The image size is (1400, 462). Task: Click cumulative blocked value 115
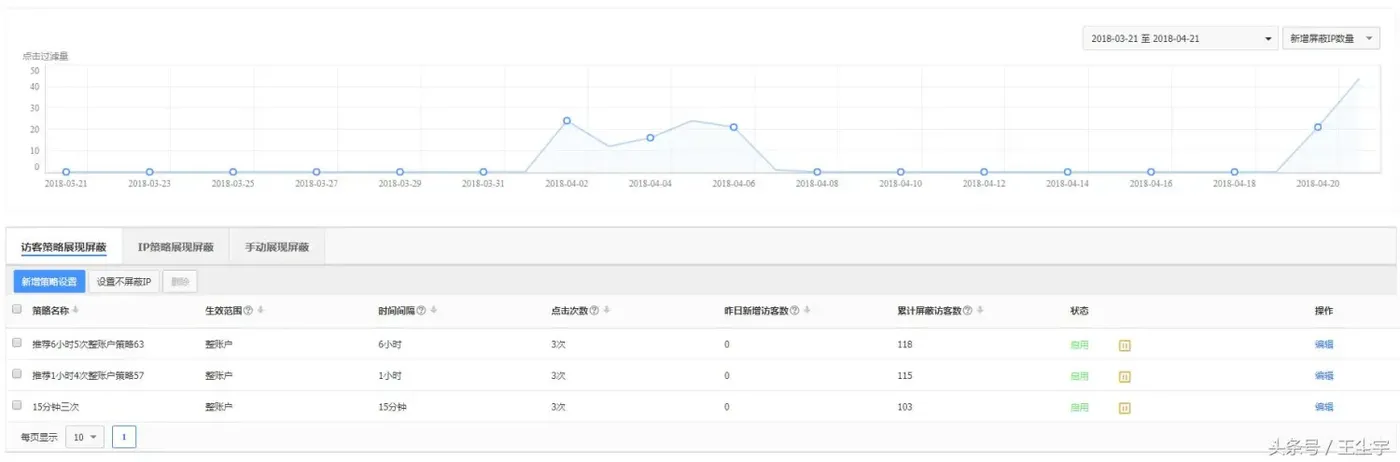906,376
